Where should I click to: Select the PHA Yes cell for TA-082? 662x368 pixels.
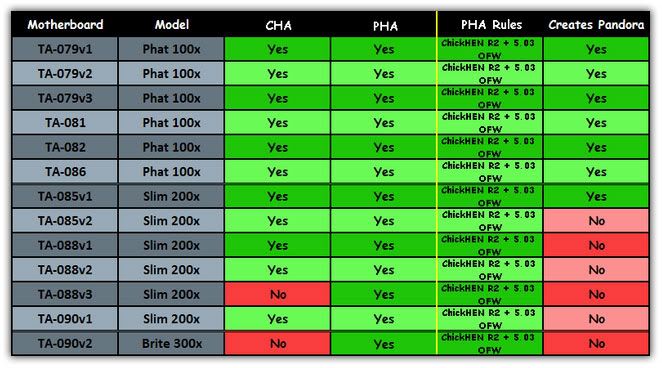(x=384, y=147)
